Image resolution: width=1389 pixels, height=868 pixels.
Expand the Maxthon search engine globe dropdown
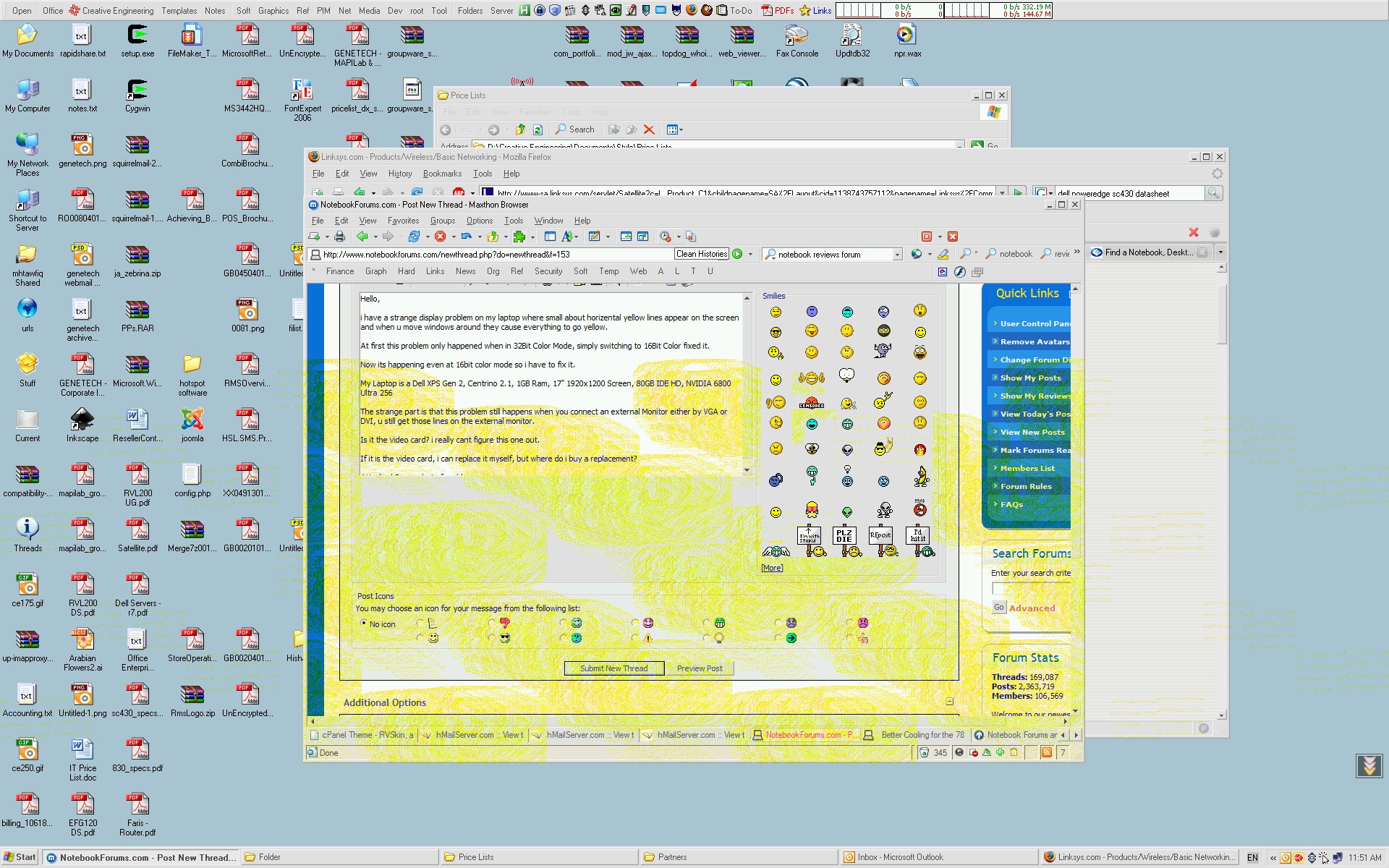[x=930, y=254]
